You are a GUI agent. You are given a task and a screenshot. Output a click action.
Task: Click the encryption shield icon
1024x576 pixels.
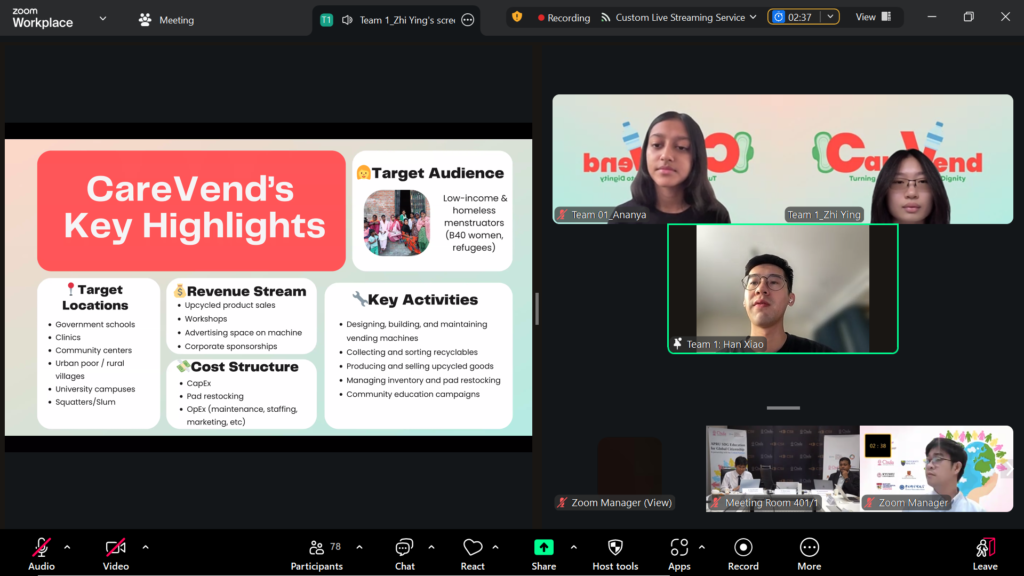pyautogui.click(x=517, y=17)
